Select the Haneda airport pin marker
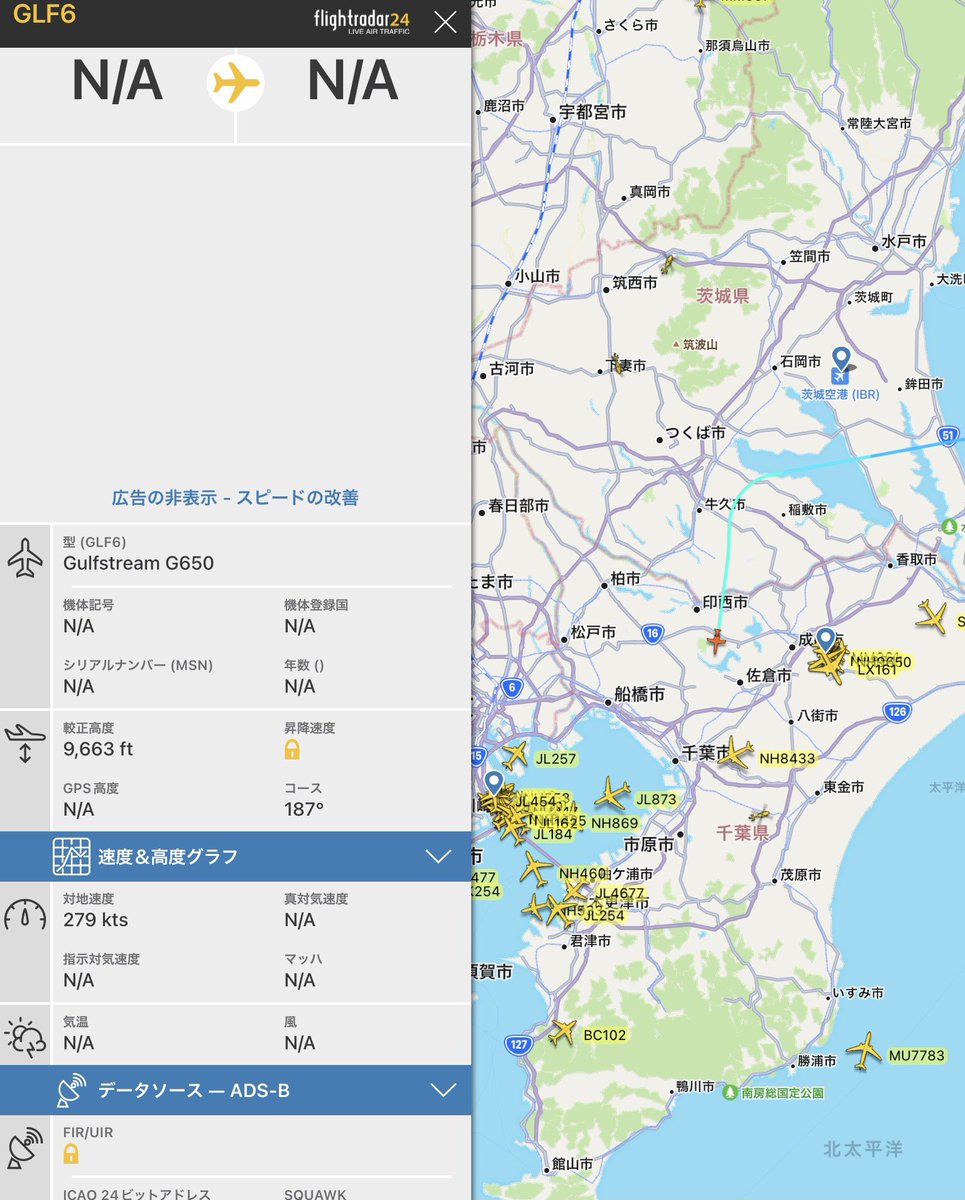 [494, 784]
